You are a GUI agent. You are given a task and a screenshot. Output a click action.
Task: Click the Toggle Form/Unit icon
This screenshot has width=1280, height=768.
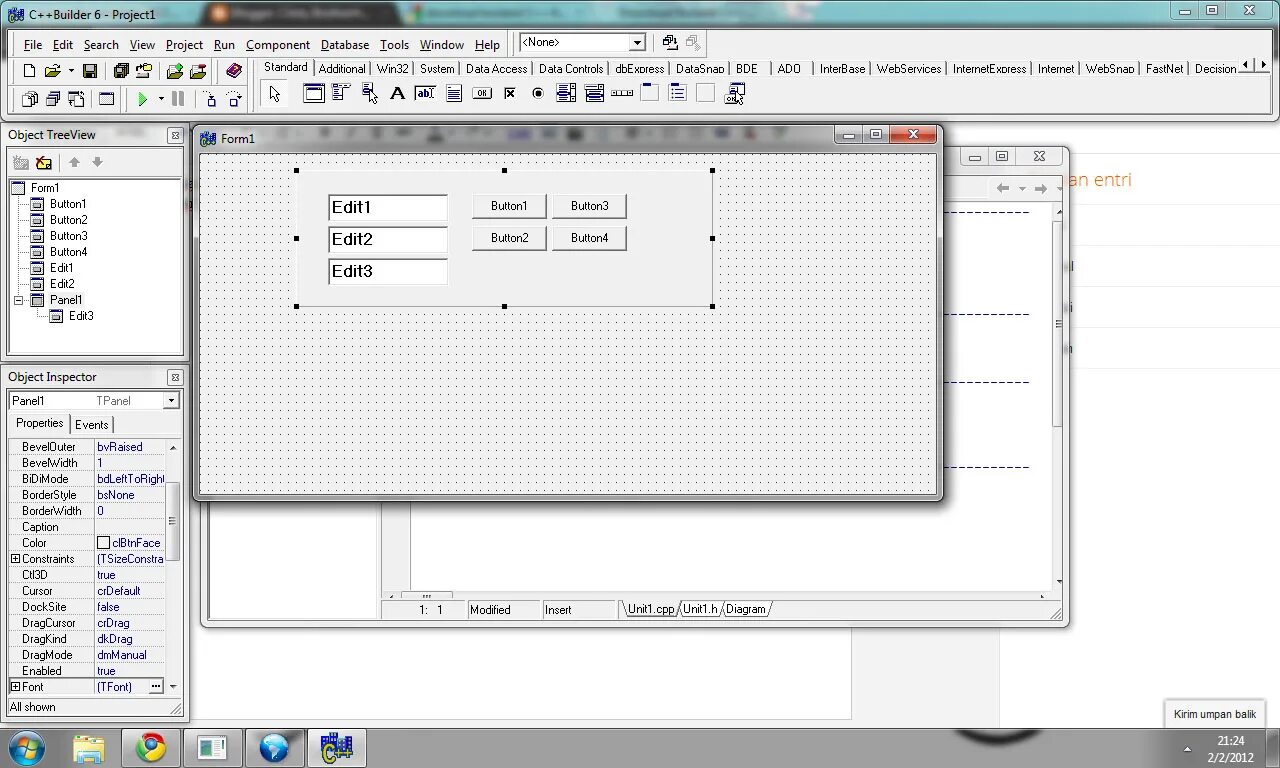[76, 99]
